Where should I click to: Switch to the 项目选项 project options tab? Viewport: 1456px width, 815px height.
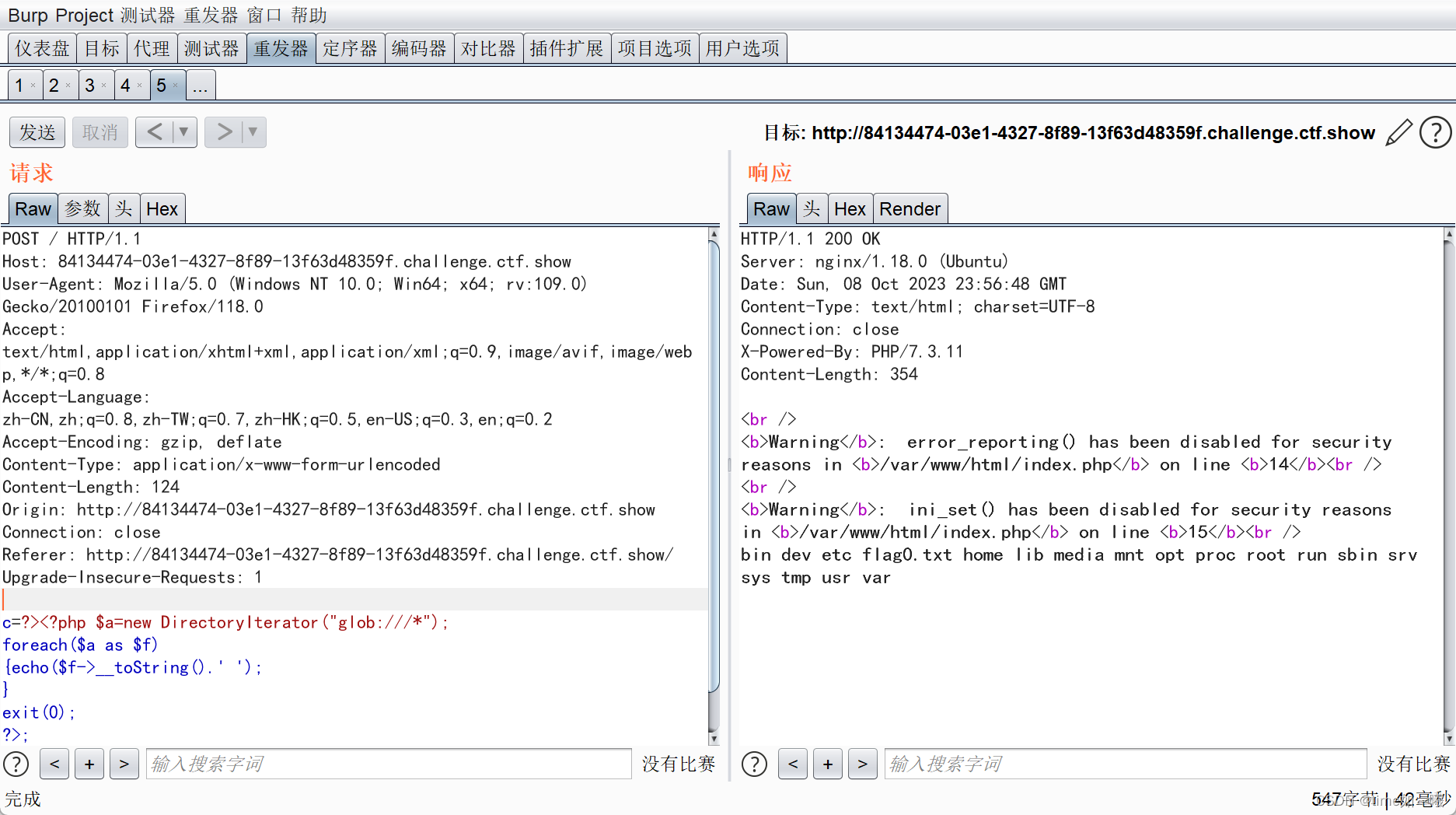(x=655, y=48)
